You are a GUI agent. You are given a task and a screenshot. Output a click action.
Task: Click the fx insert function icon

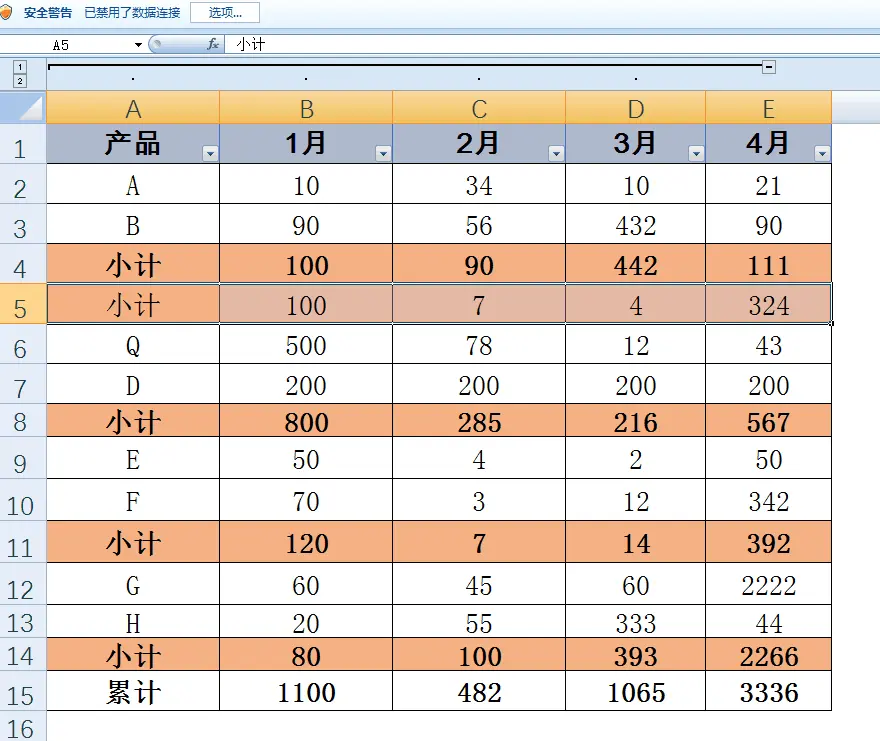pyautogui.click(x=213, y=45)
